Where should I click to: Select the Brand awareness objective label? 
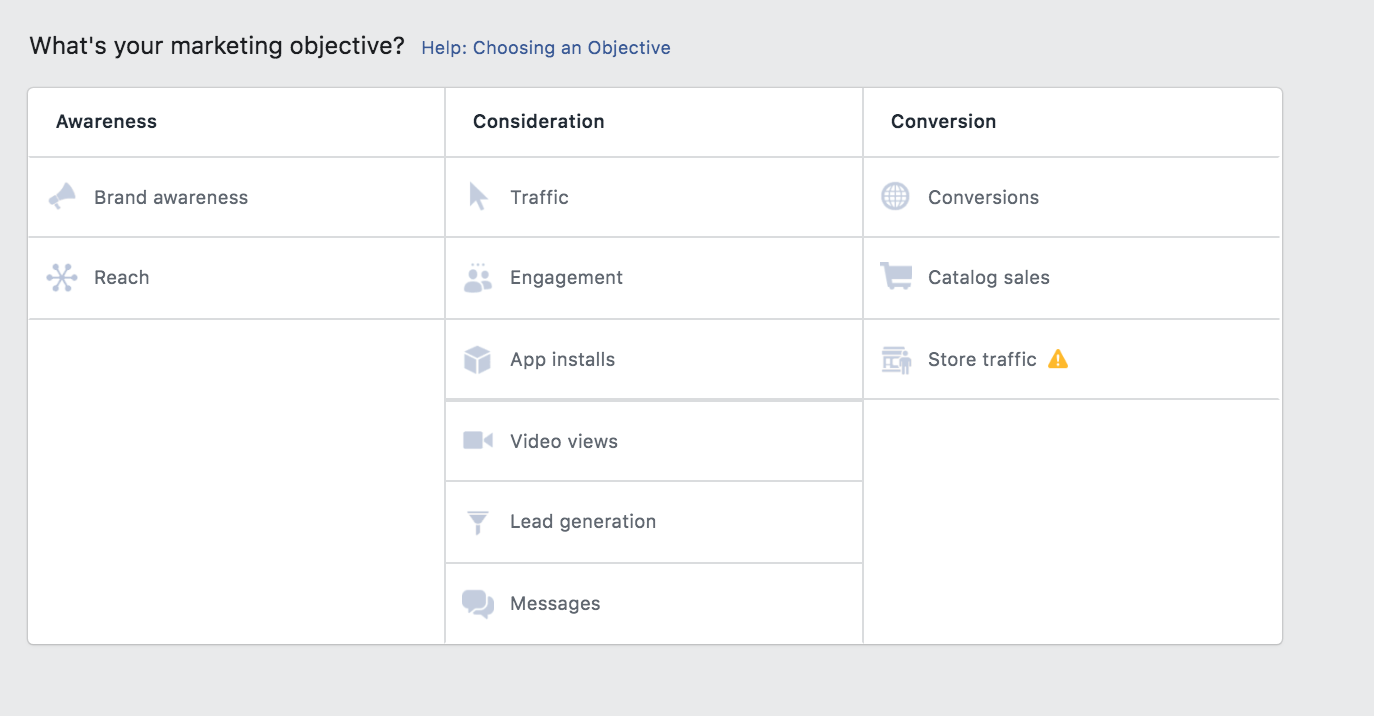171,198
